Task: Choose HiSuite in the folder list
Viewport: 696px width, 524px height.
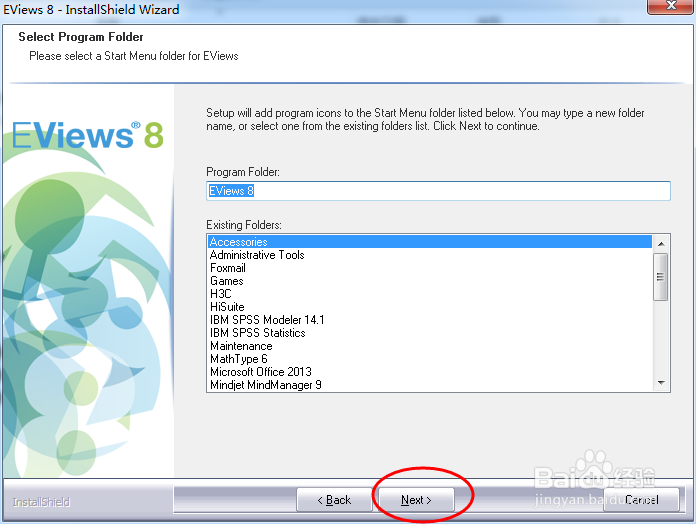Action: pos(430,307)
